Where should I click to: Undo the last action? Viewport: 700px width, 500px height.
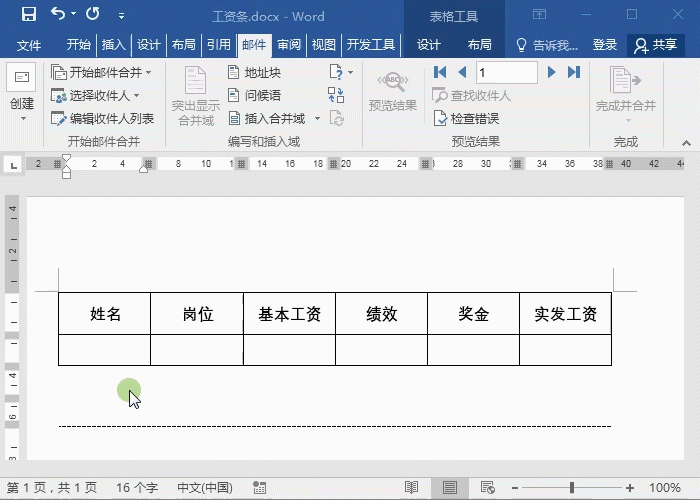(x=58, y=14)
